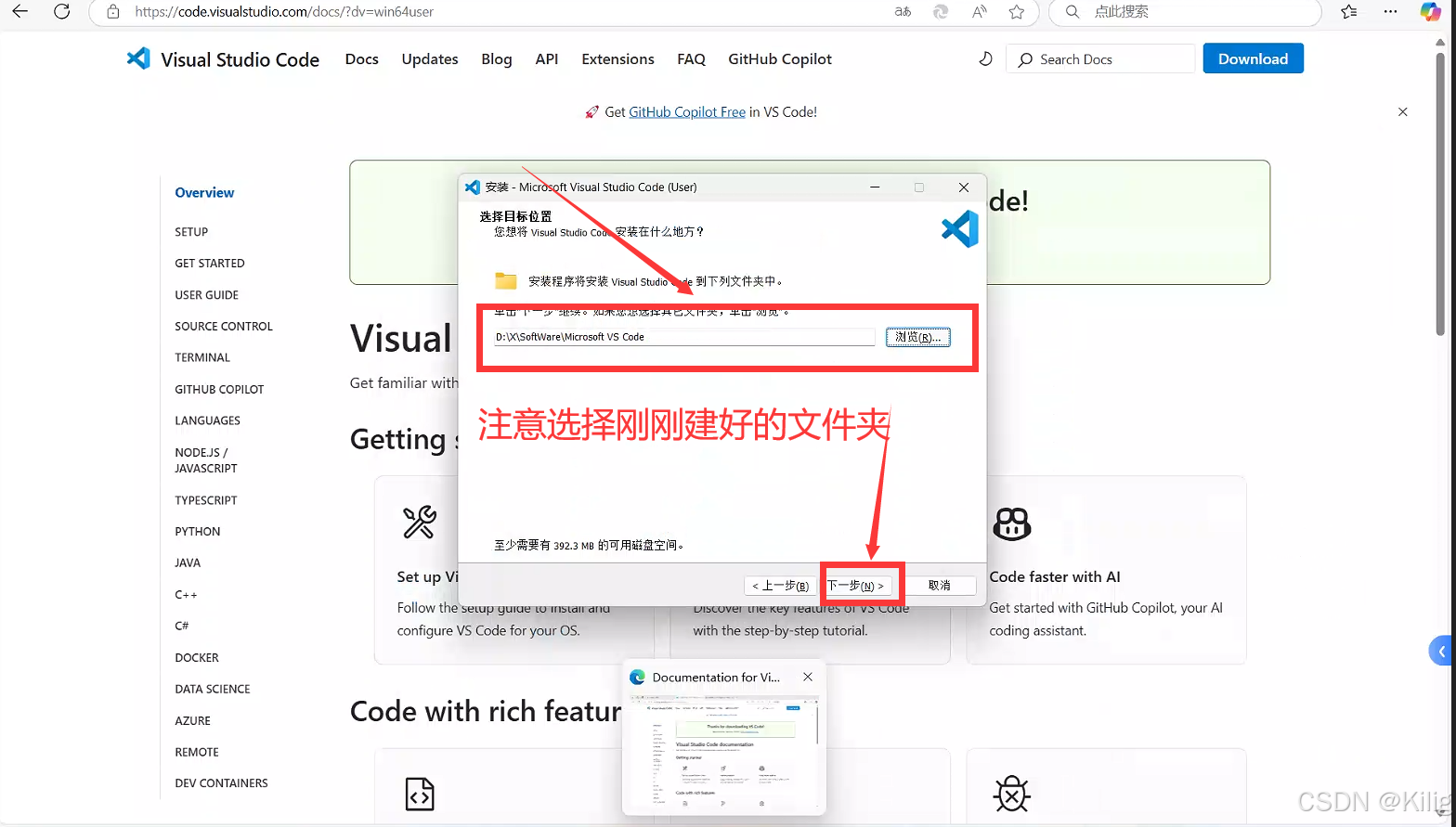Viewport: 1456px width, 827px height.
Task: Expand TYPESCRIPT section in sidebar
Action: 206,500
